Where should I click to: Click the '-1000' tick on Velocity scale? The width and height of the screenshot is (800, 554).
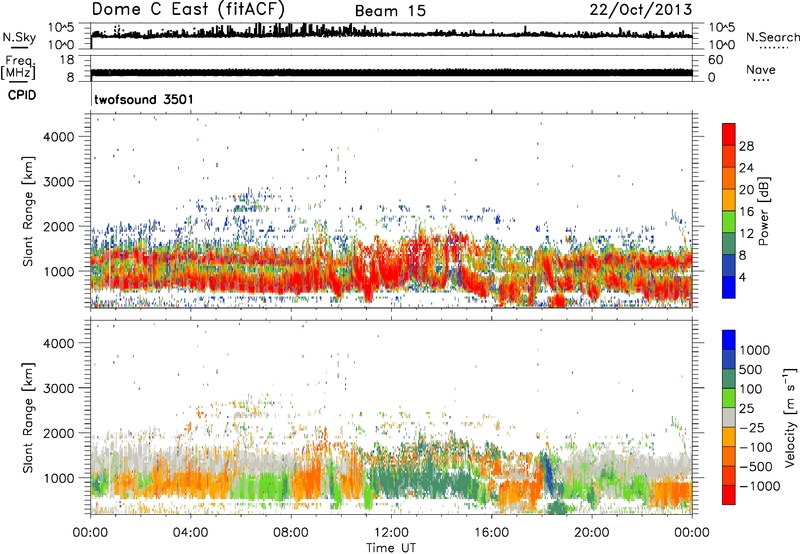[x=760, y=486]
